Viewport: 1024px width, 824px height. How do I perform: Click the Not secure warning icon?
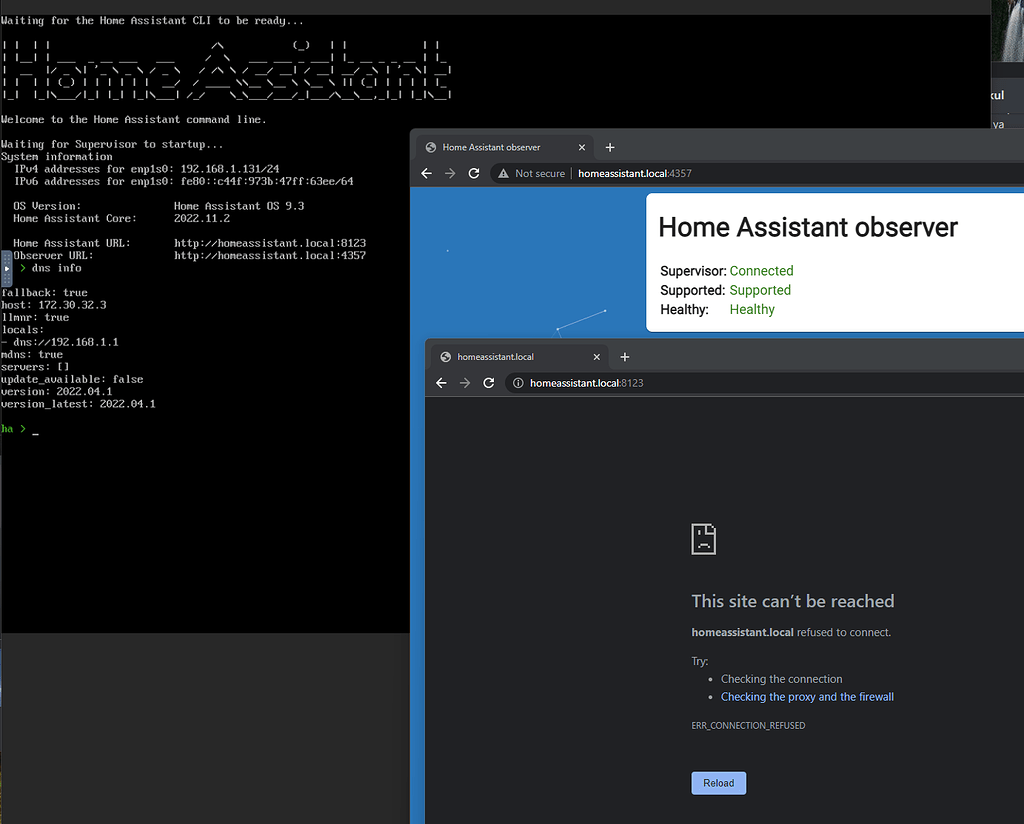tap(504, 173)
